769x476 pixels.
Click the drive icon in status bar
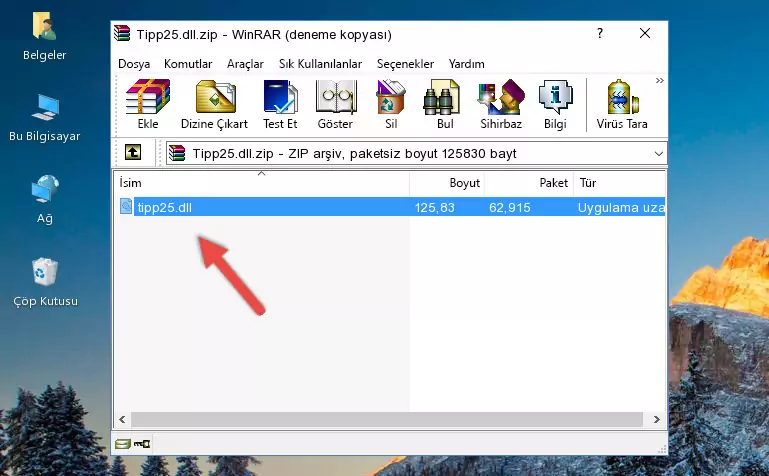tap(122, 444)
